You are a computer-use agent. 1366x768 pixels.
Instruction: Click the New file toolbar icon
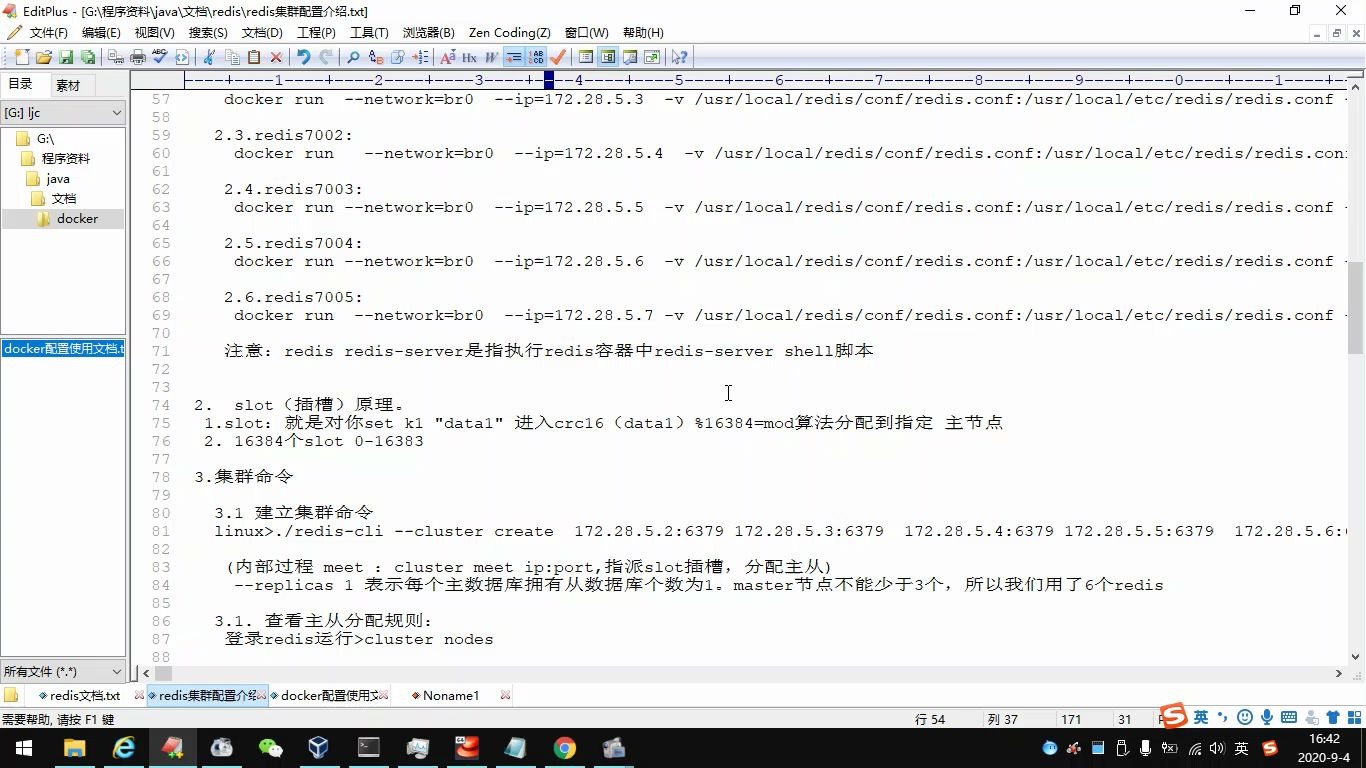[x=22, y=57]
